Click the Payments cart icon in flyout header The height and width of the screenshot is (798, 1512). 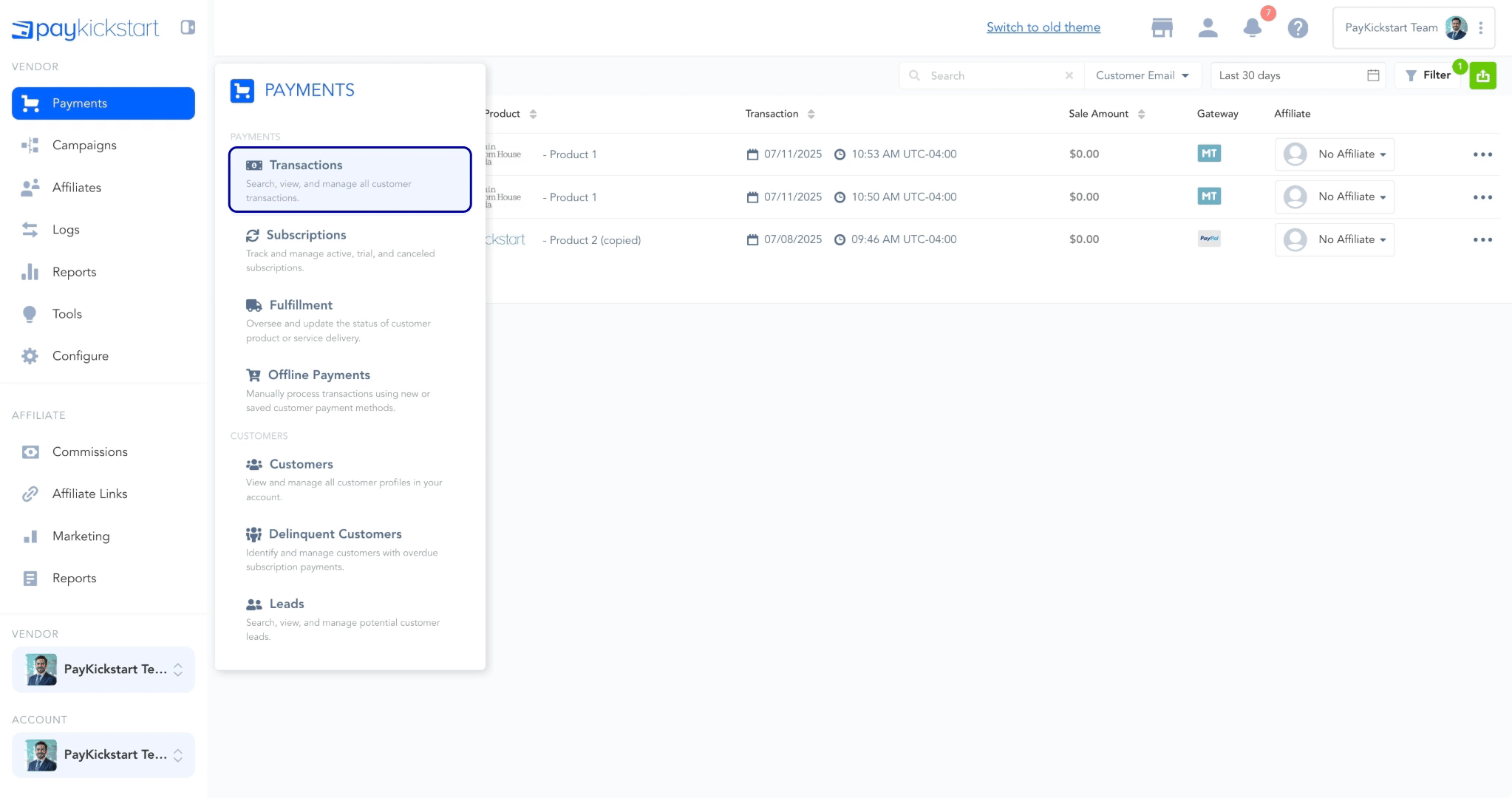coord(242,91)
